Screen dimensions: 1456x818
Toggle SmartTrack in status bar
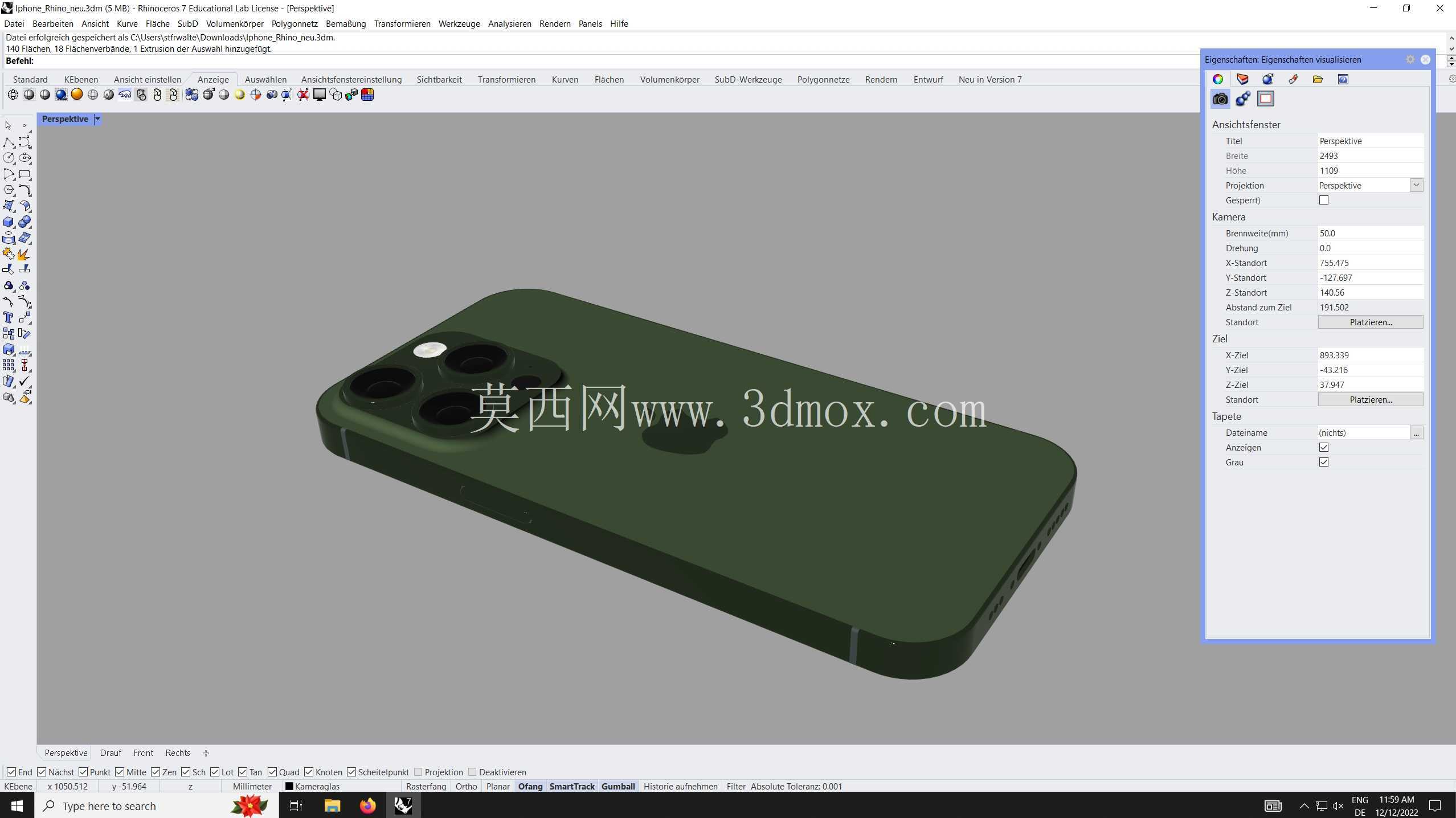click(x=572, y=786)
